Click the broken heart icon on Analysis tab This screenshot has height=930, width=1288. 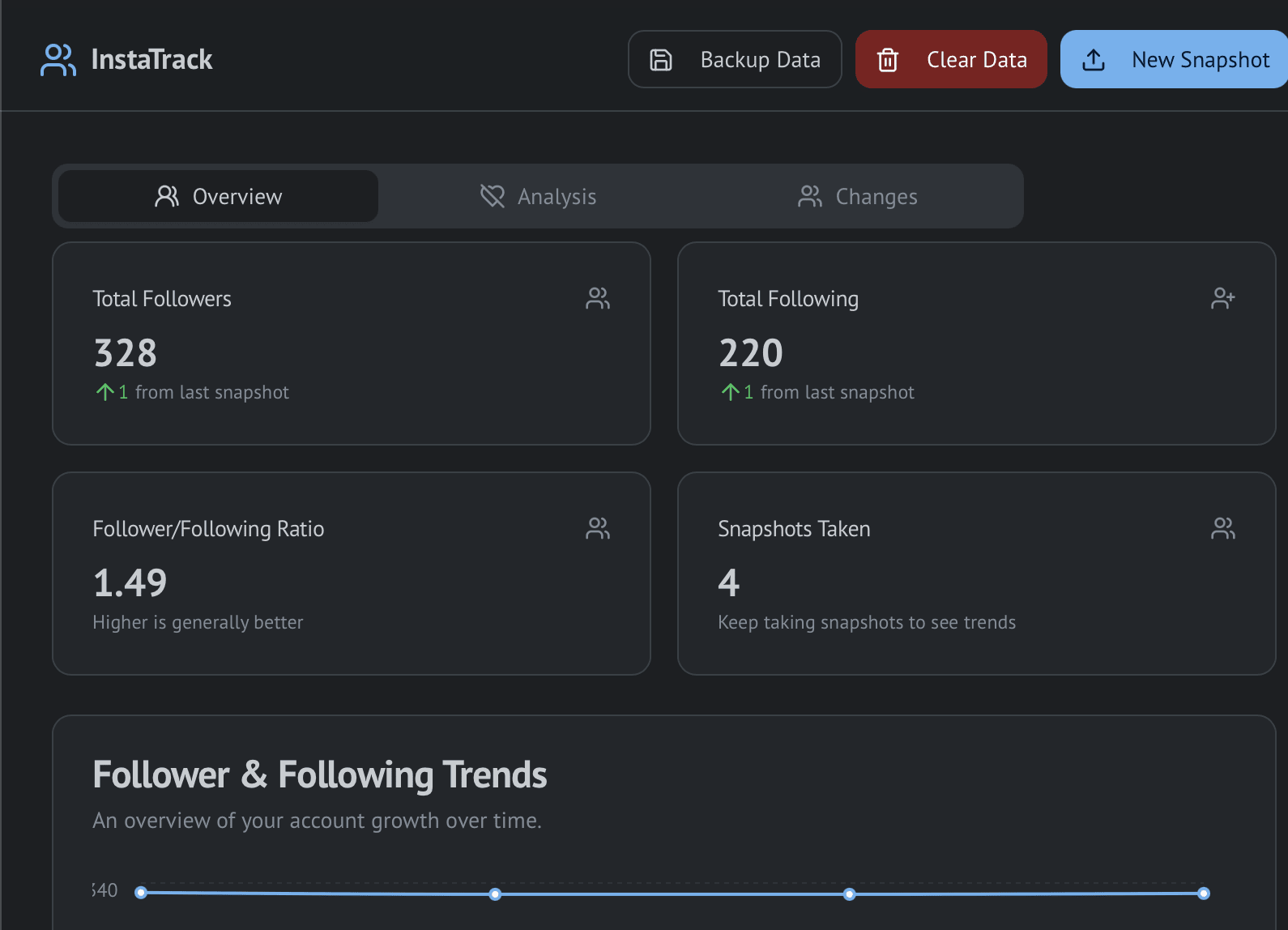click(x=493, y=196)
